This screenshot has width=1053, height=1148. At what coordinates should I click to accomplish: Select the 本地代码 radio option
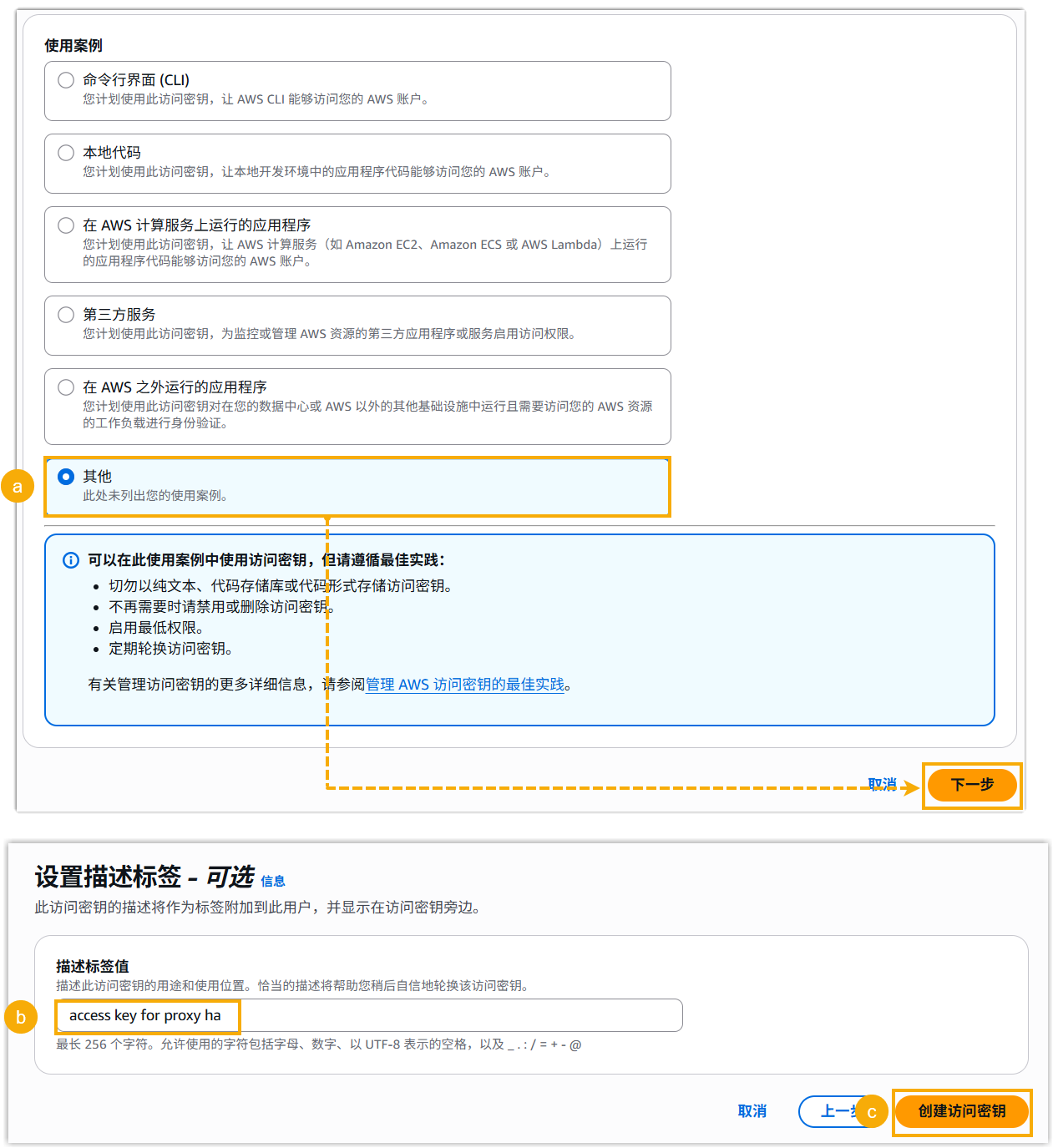(x=66, y=153)
